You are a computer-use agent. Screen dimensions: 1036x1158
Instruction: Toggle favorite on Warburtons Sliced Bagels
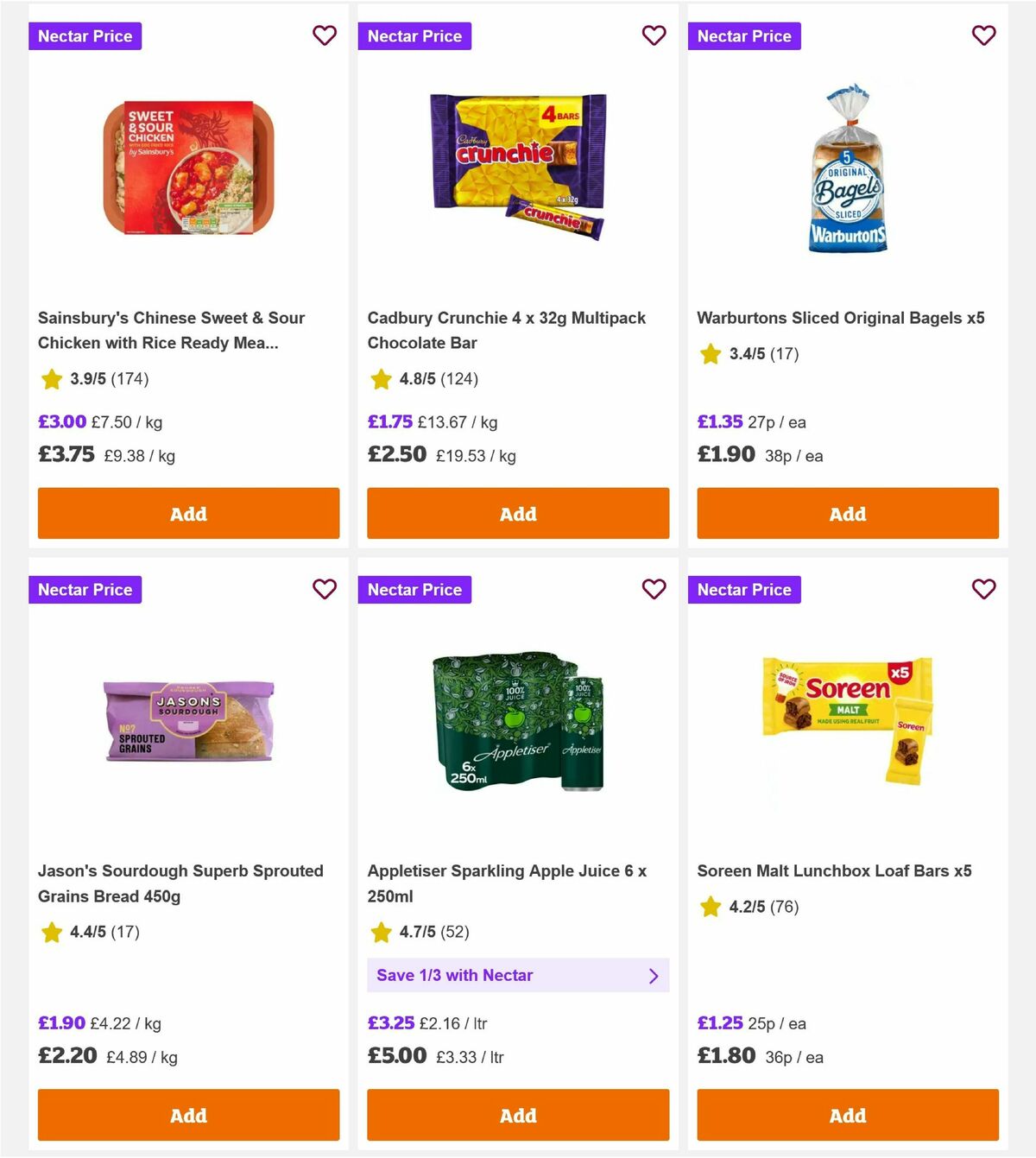tap(984, 35)
